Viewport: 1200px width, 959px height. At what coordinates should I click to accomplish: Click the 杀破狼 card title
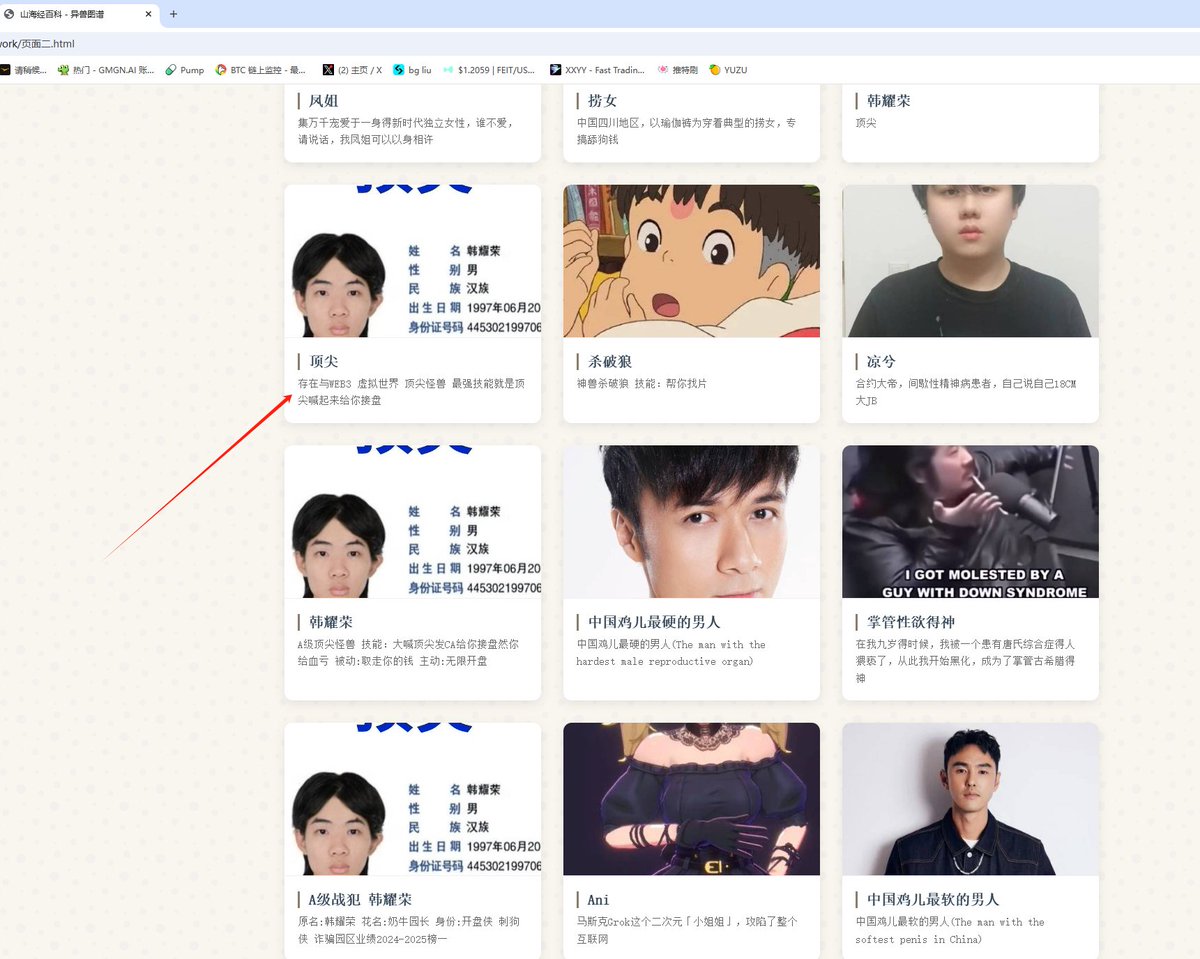(610, 361)
